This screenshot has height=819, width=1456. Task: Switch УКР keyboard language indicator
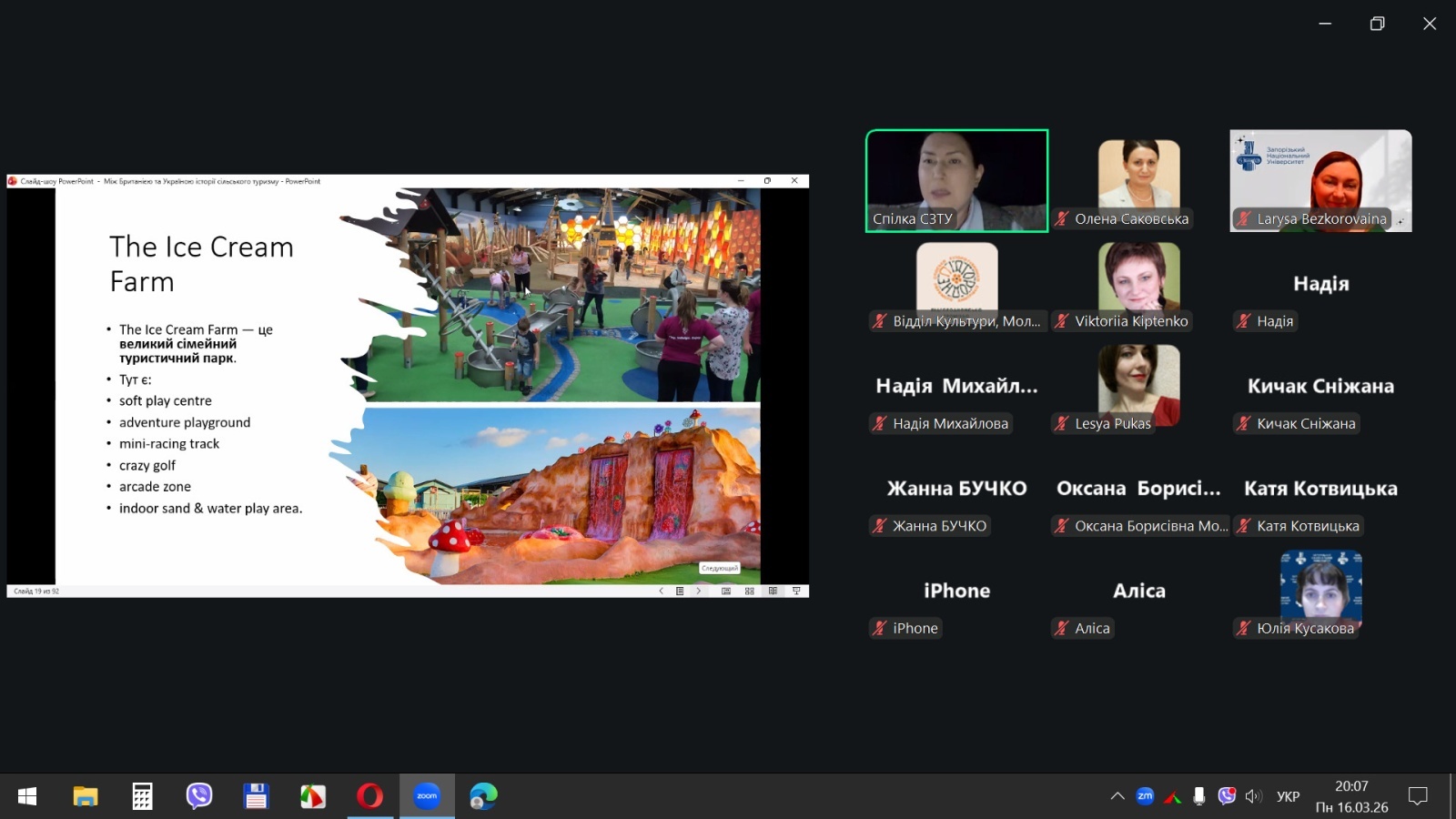tap(1288, 796)
